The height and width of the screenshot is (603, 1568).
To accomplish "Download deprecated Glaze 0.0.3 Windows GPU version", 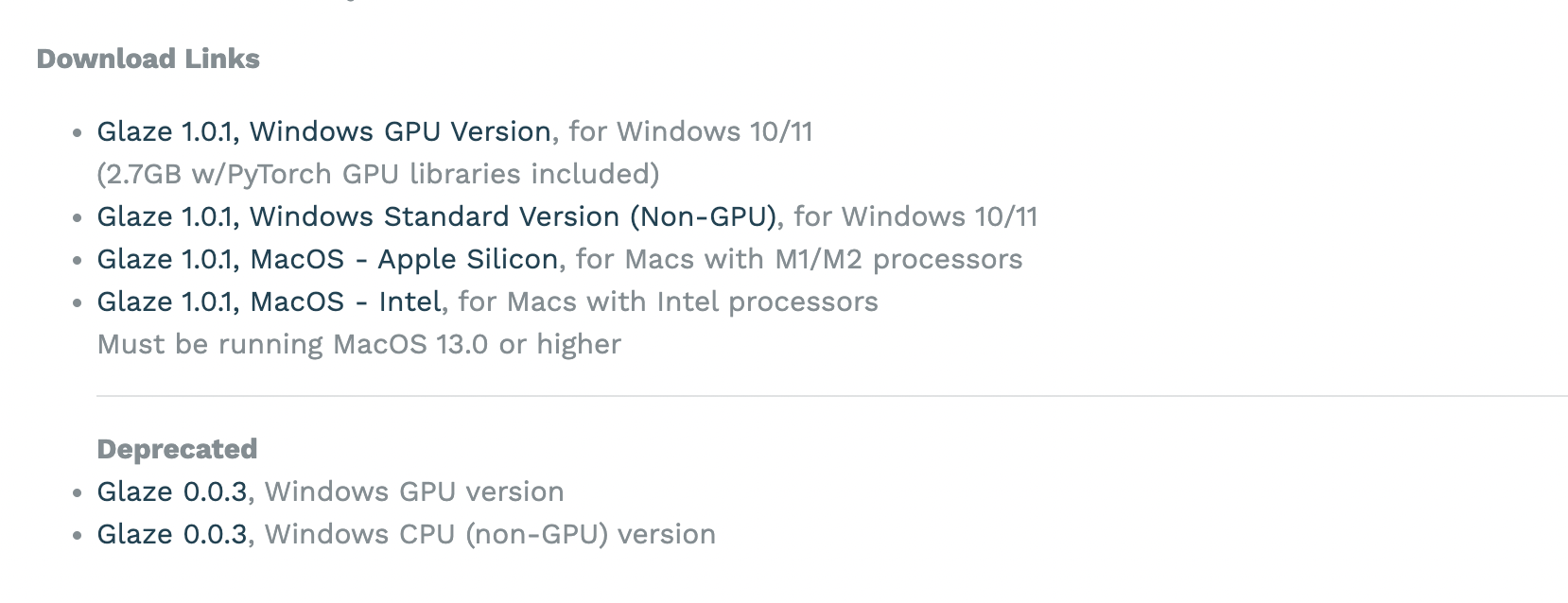I will (172, 491).
